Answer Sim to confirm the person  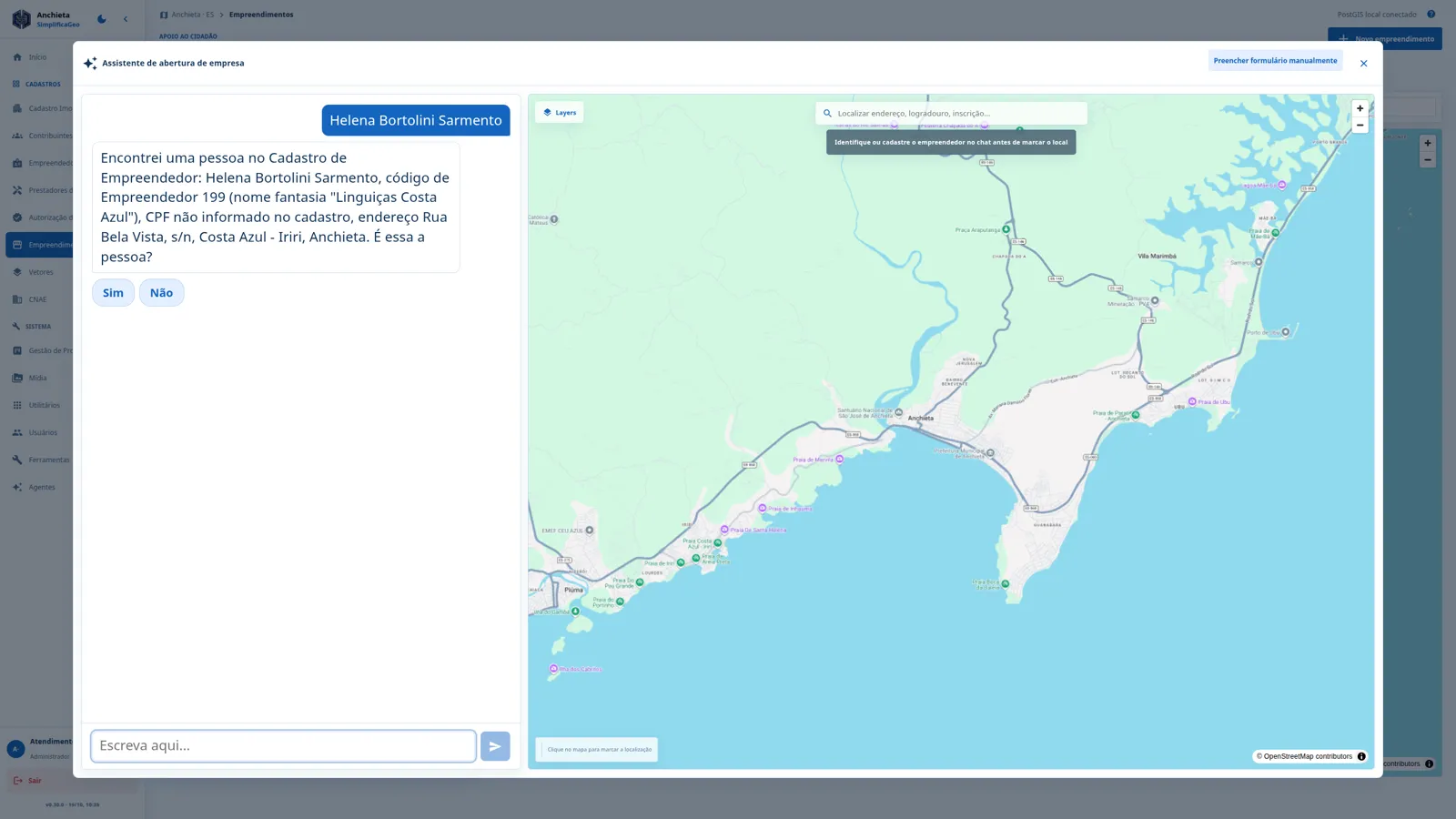click(113, 293)
